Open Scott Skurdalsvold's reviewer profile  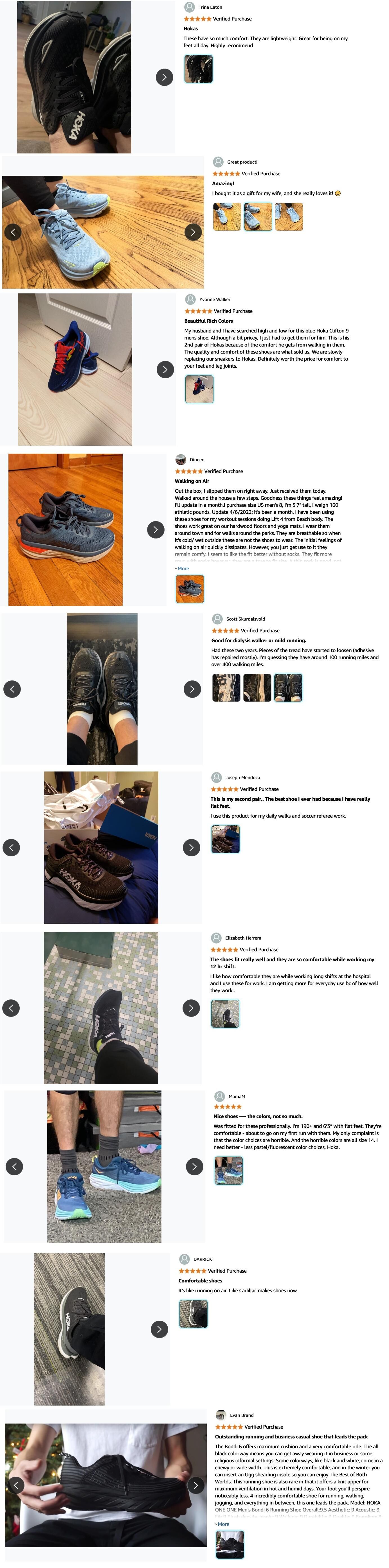(x=245, y=619)
